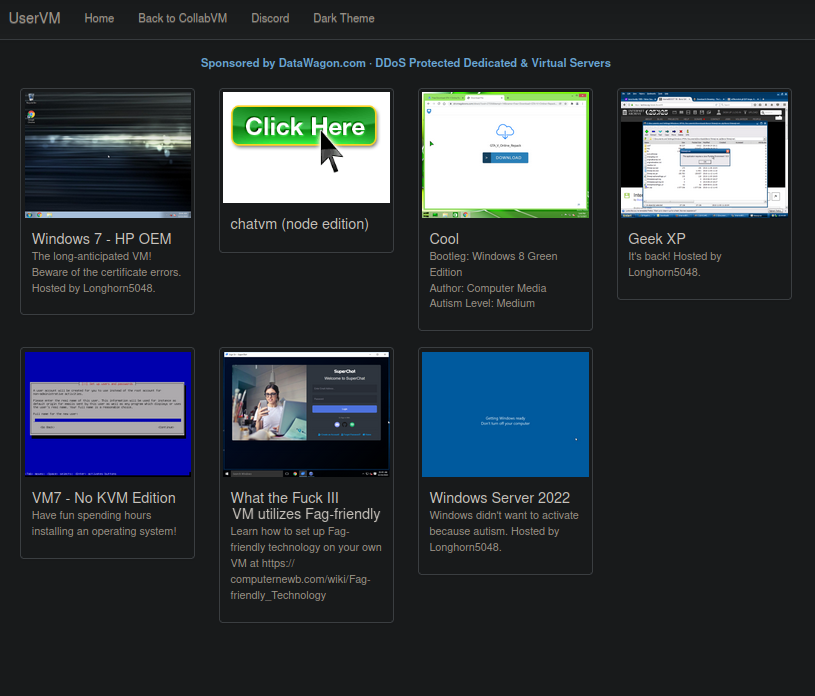Viewport: 815px width, 696px height.
Task: Select the Geek XP title text
Action: coord(656,239)
